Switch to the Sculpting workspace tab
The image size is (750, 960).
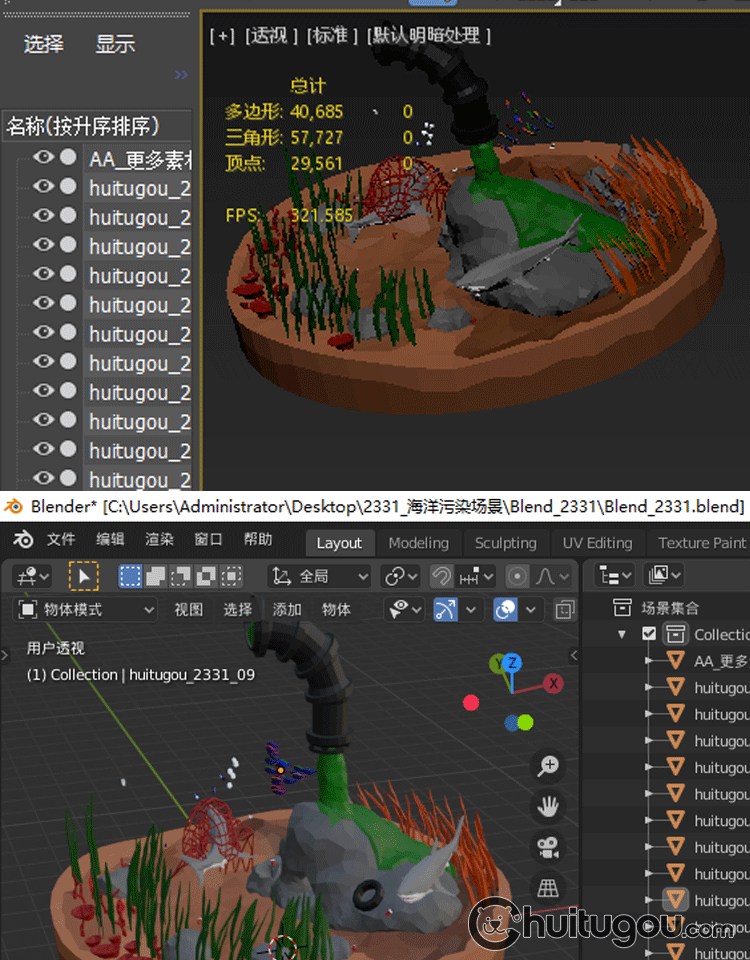tap(505, 543)
